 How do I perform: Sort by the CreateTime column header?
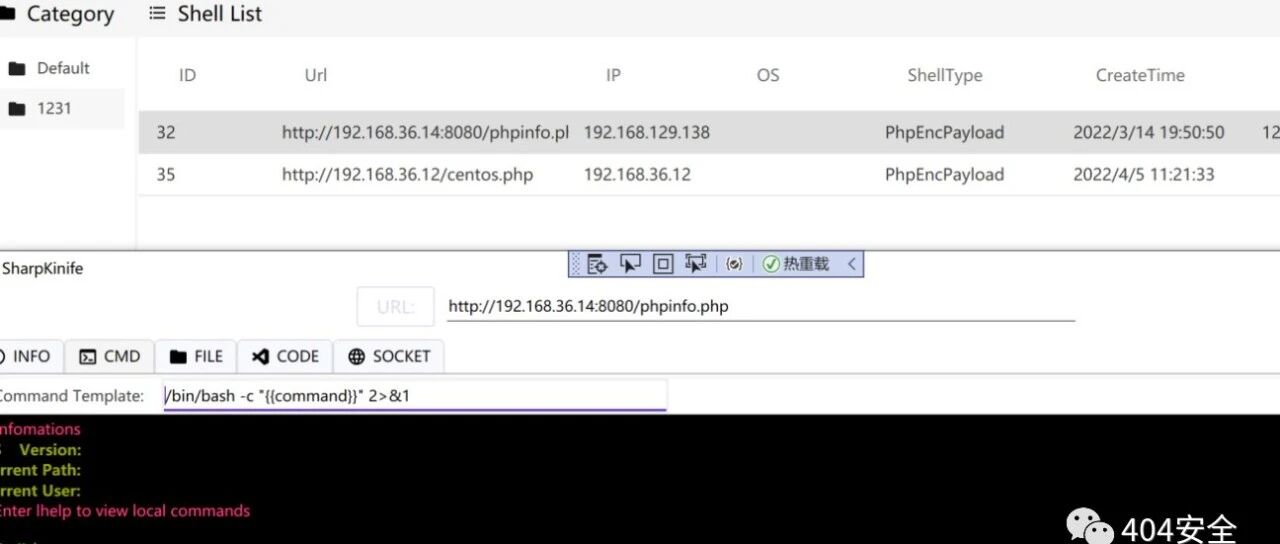click(1140, 75)
